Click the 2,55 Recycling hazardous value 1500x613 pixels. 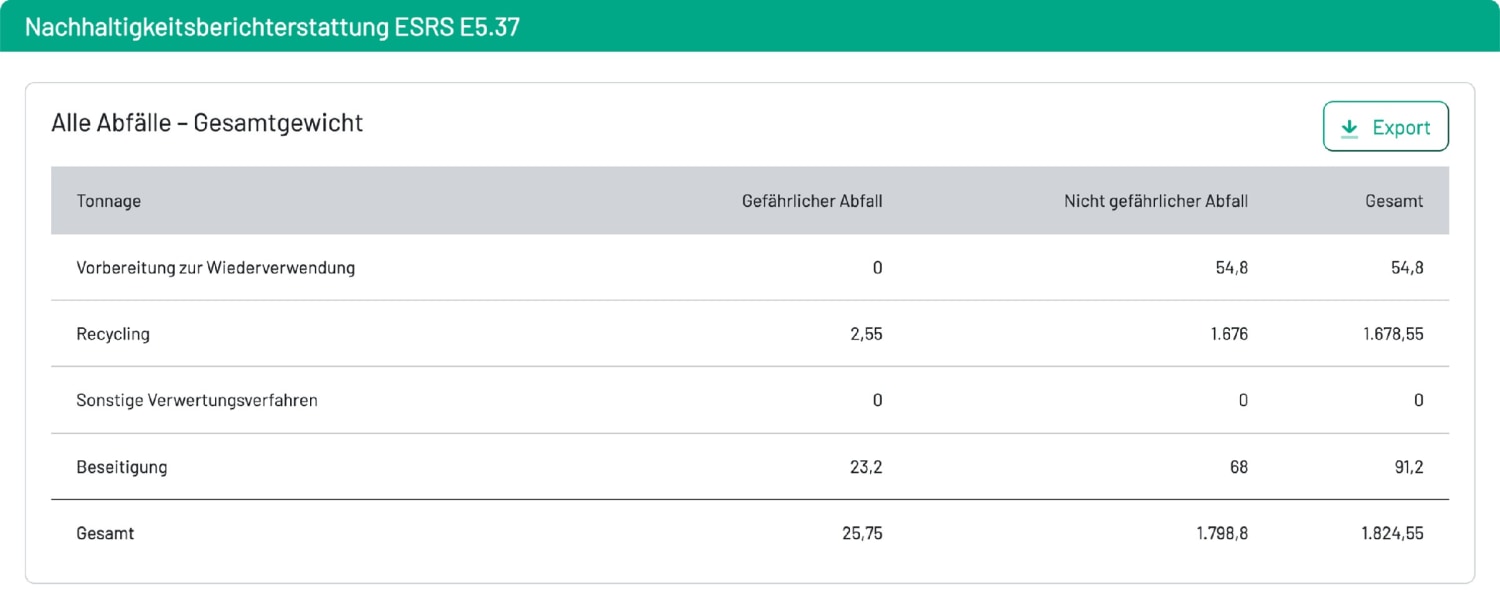(866, 334)
